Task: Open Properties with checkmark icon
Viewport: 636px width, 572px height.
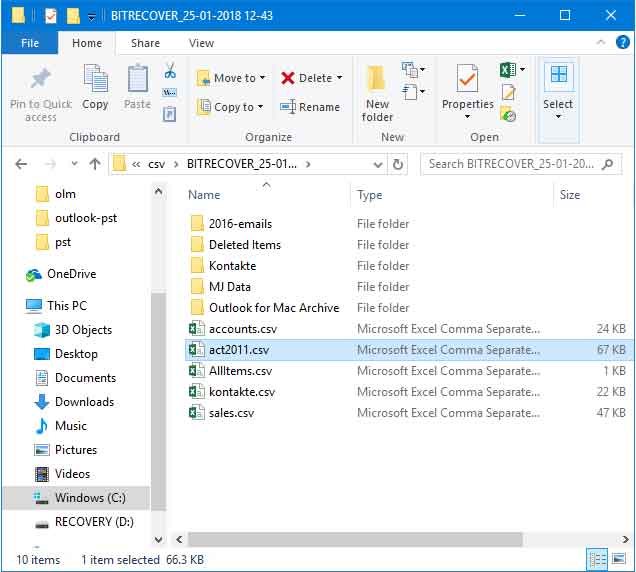Action: pos(467,78)
